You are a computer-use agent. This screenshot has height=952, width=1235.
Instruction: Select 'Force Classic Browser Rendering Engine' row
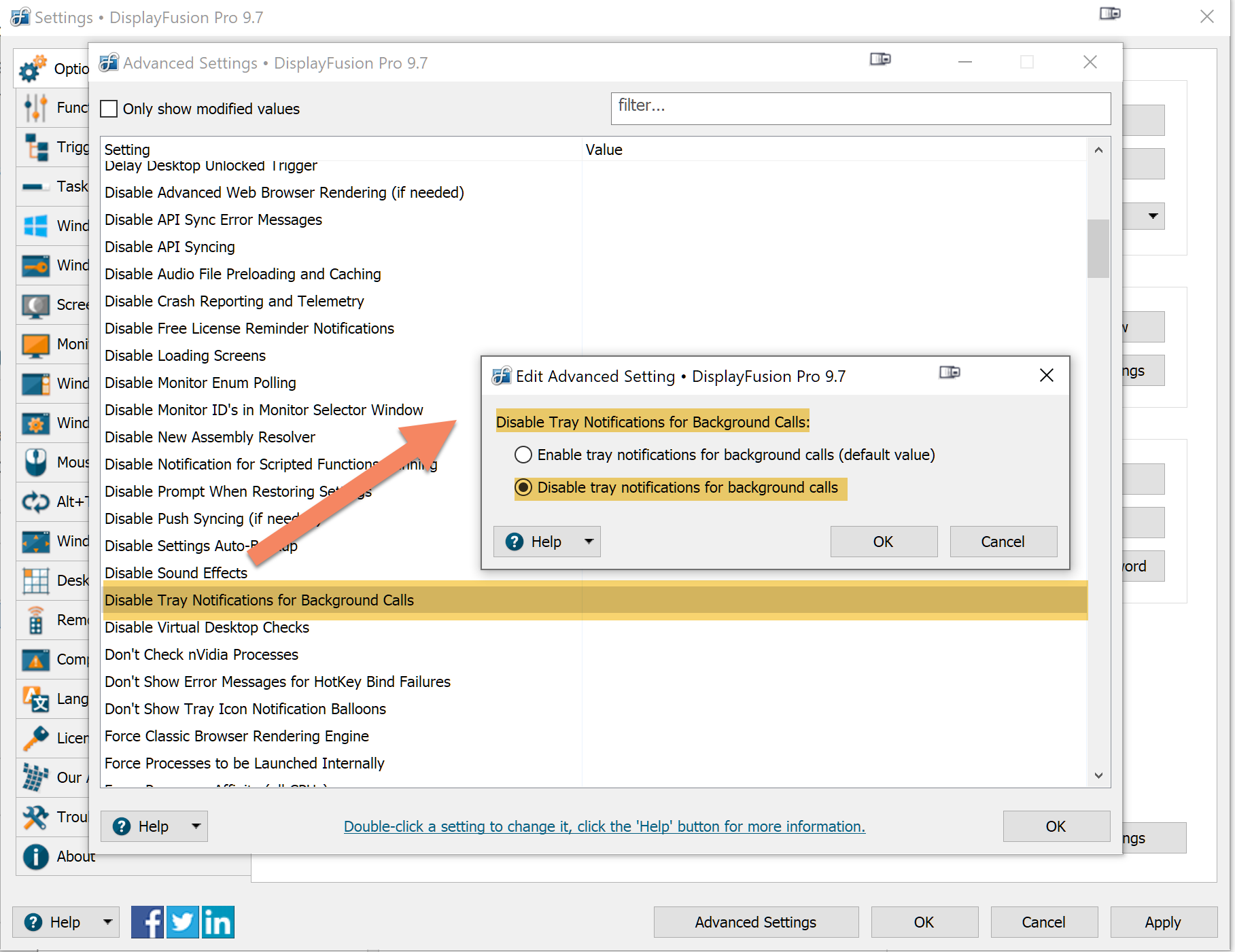(595, 736)
